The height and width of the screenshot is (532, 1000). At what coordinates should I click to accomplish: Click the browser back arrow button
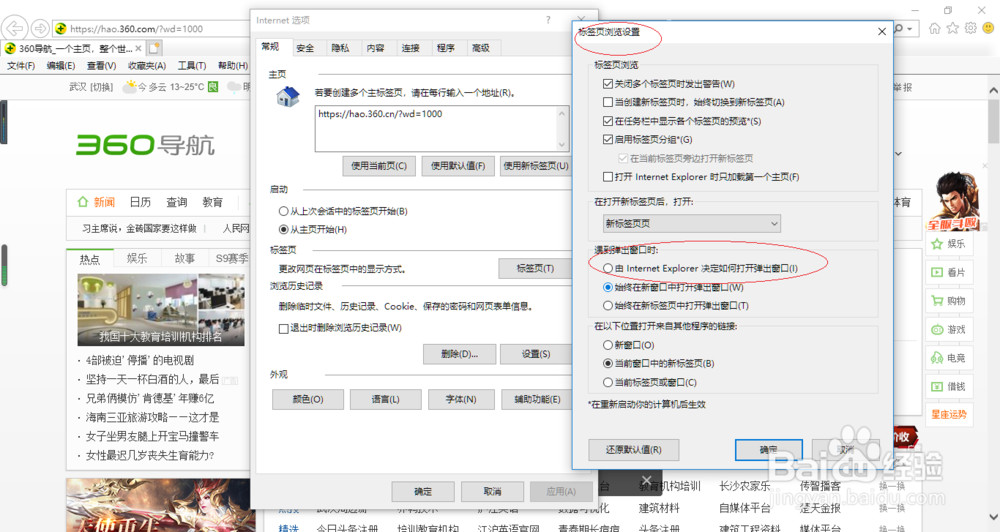pyautogui.click(x=14, y=29)
